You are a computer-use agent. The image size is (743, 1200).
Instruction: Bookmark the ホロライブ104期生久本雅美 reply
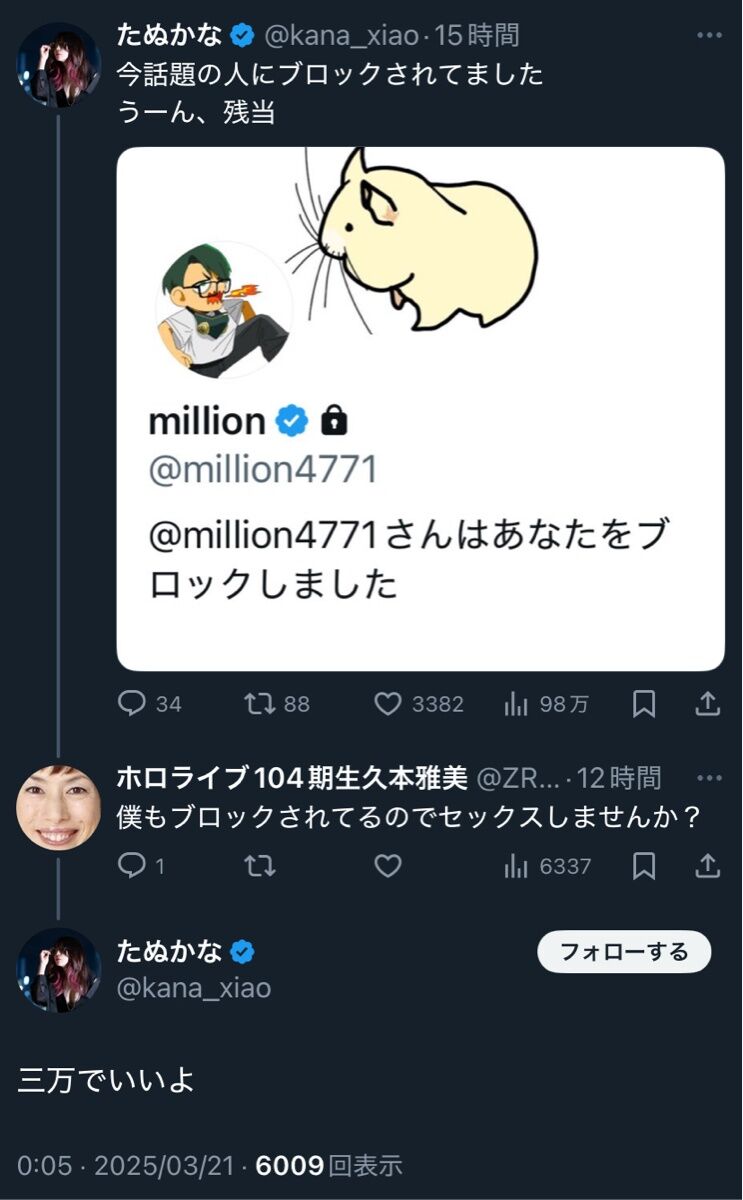pyautogui.click(x=644, y=866)
